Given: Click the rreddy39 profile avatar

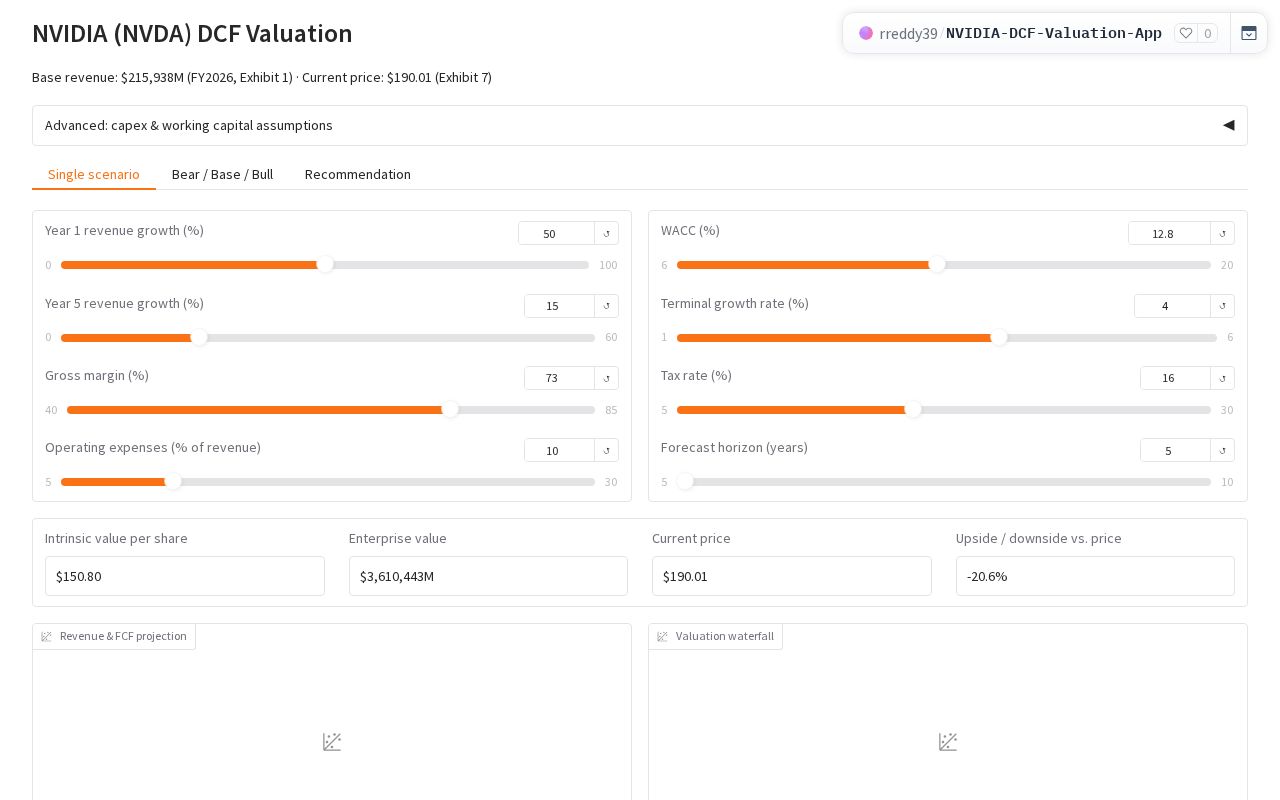Looking at the screenshot, I should pyautogui.click(x=866, y=33).
